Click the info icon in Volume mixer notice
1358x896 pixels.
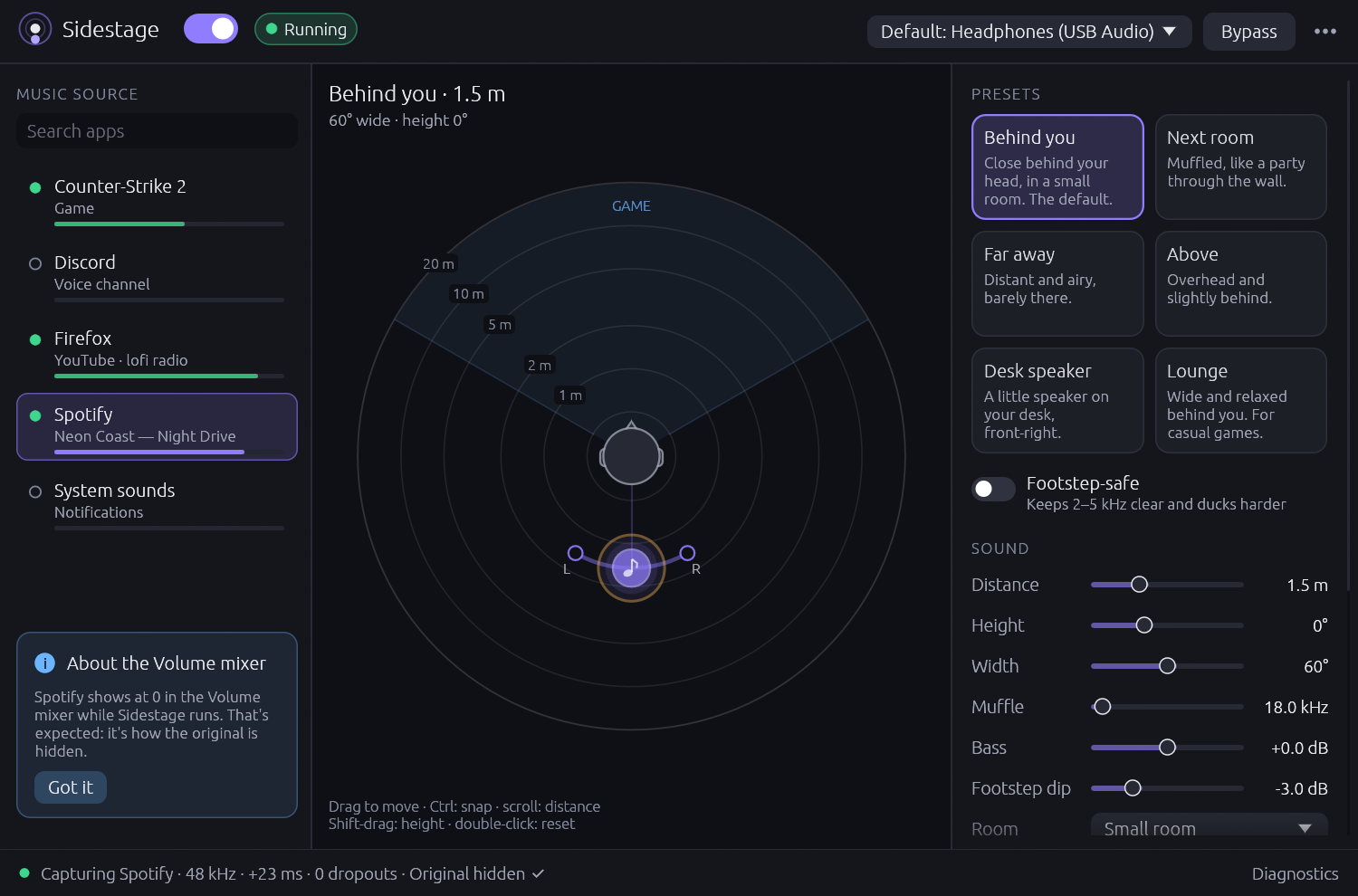44,663
